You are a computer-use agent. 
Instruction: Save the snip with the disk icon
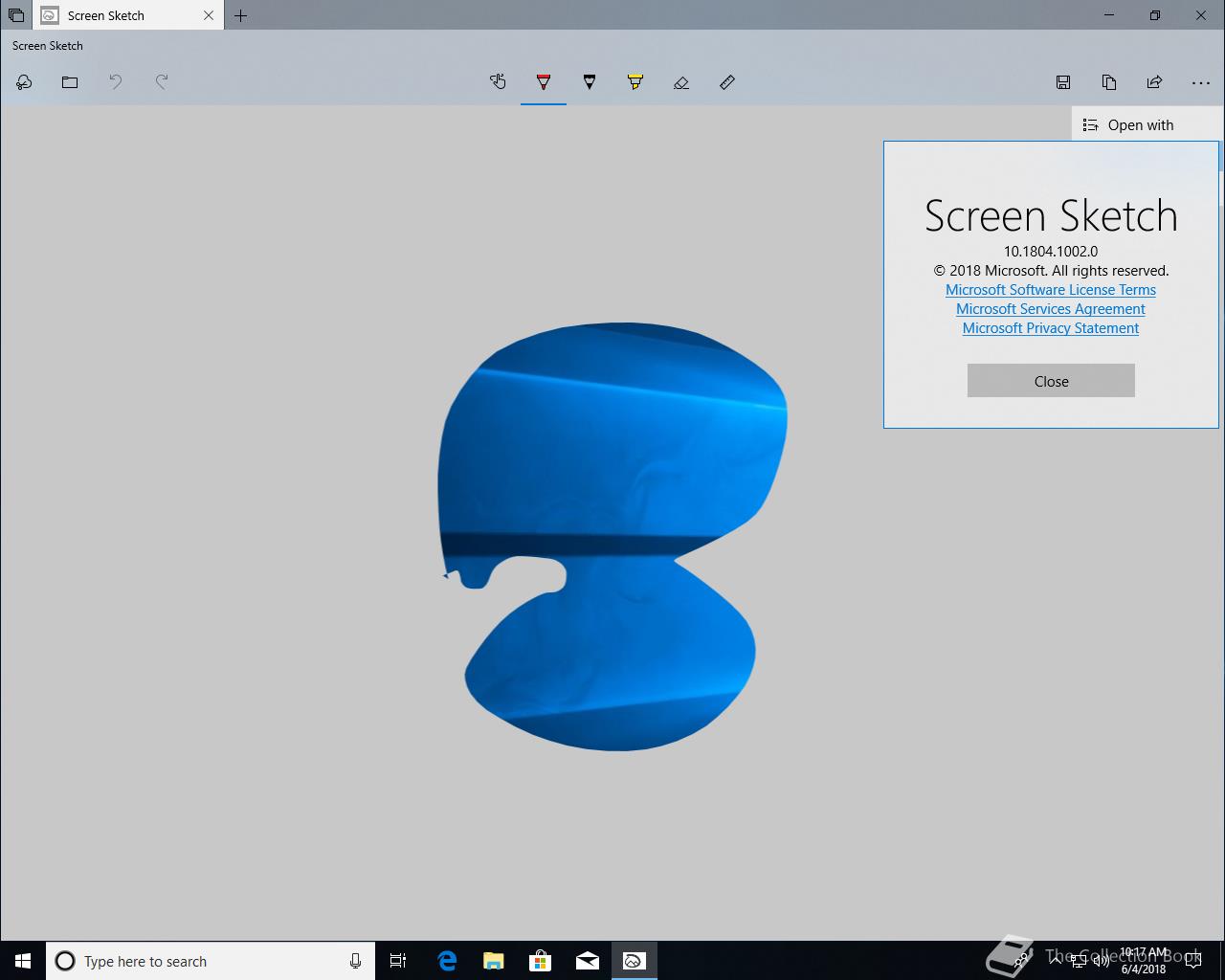point(1063,82)
